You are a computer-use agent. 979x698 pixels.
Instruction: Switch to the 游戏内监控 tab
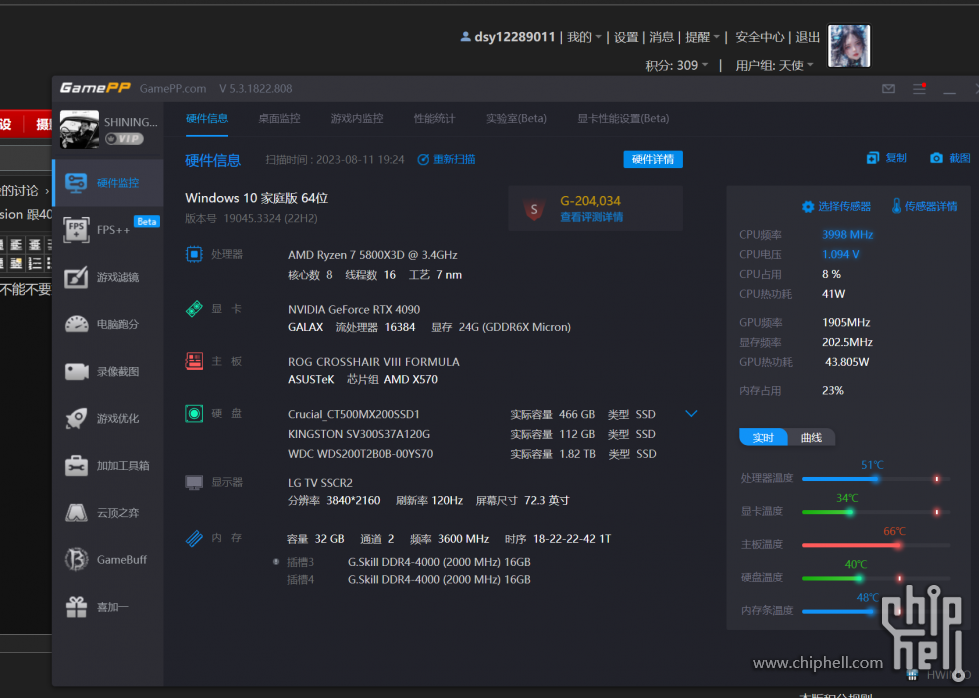coord(357,119)
